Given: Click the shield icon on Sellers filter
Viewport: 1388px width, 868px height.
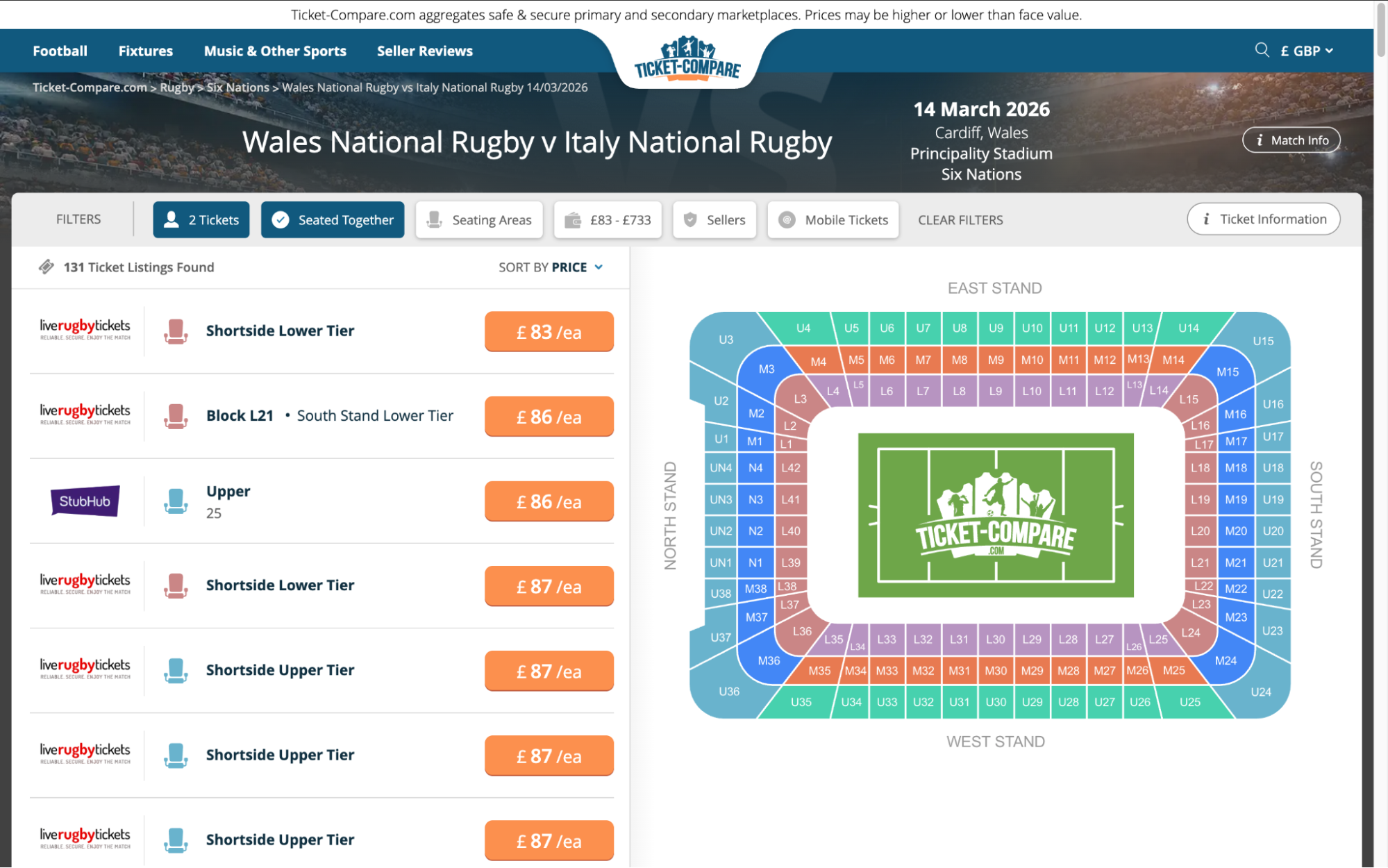Looking at the screenshot, I should [x=690, y=219].
